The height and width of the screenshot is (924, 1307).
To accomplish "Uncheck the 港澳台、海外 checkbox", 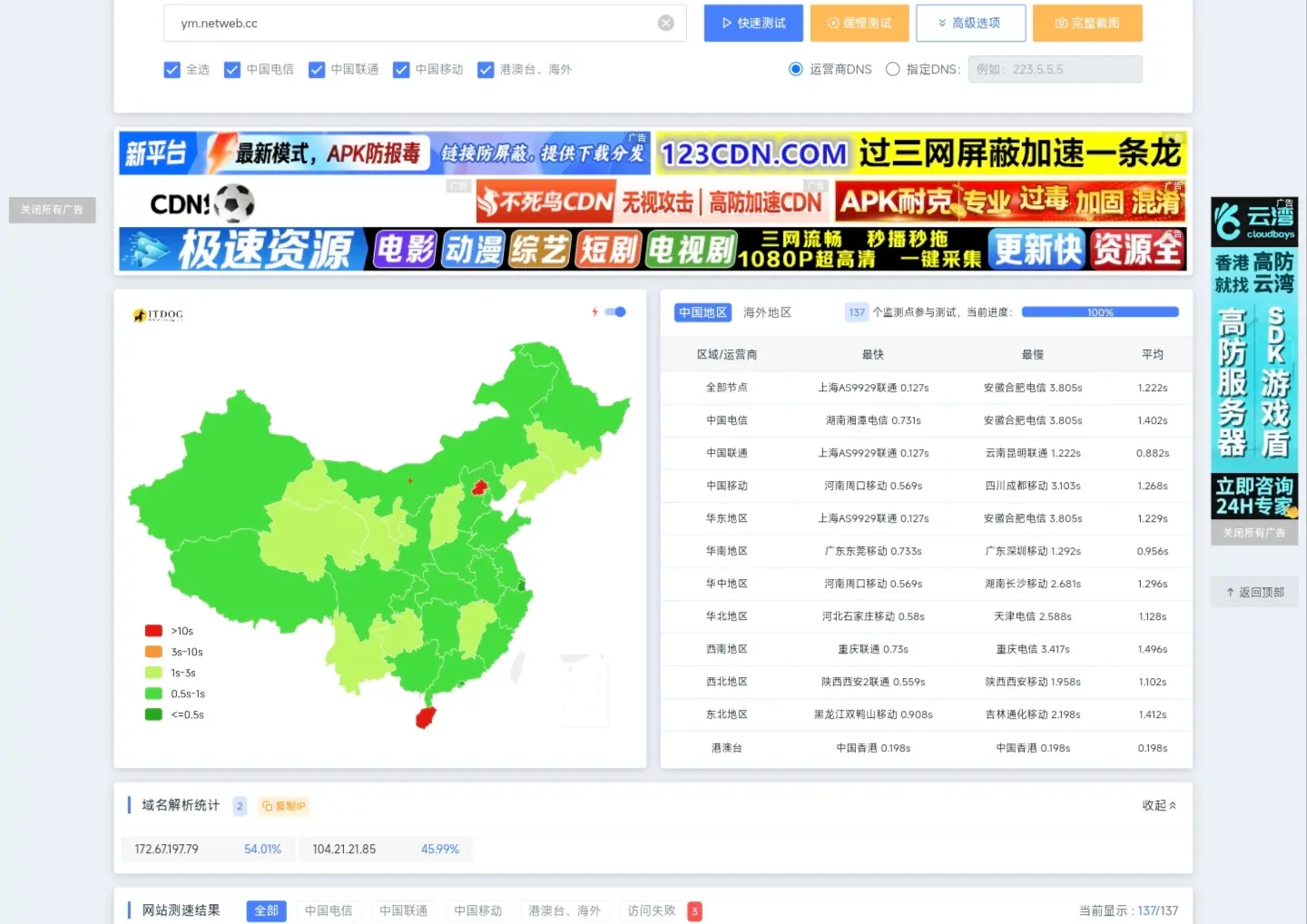I will tap(486, 69).
